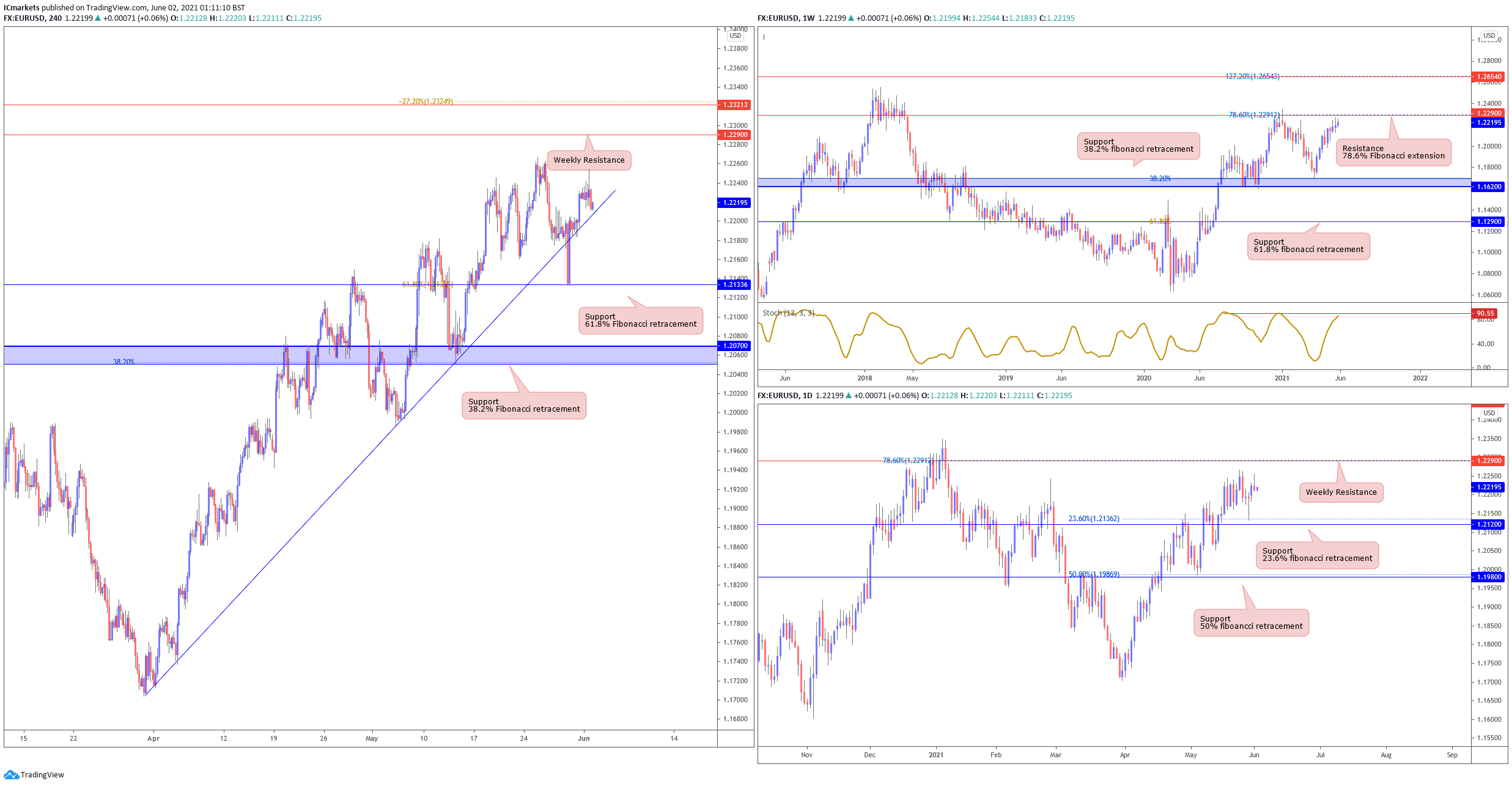Click the 127.20%(1.26543) Fibonacci label

(x=1252, y=77)
